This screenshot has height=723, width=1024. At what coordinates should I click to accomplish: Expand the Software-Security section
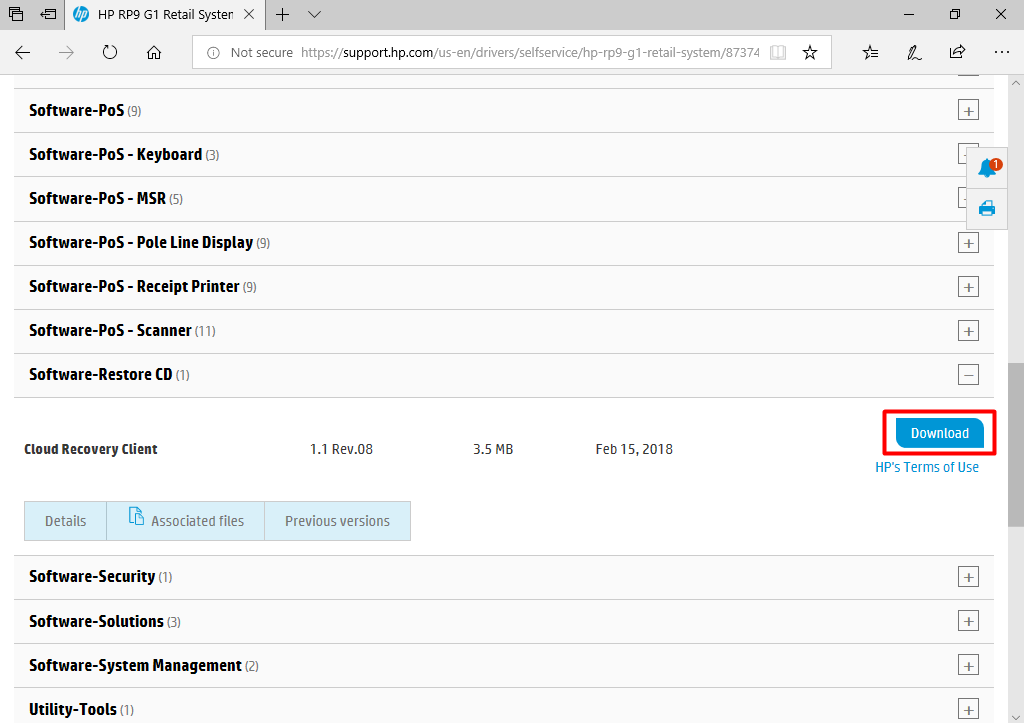click(x=968, y=577)
